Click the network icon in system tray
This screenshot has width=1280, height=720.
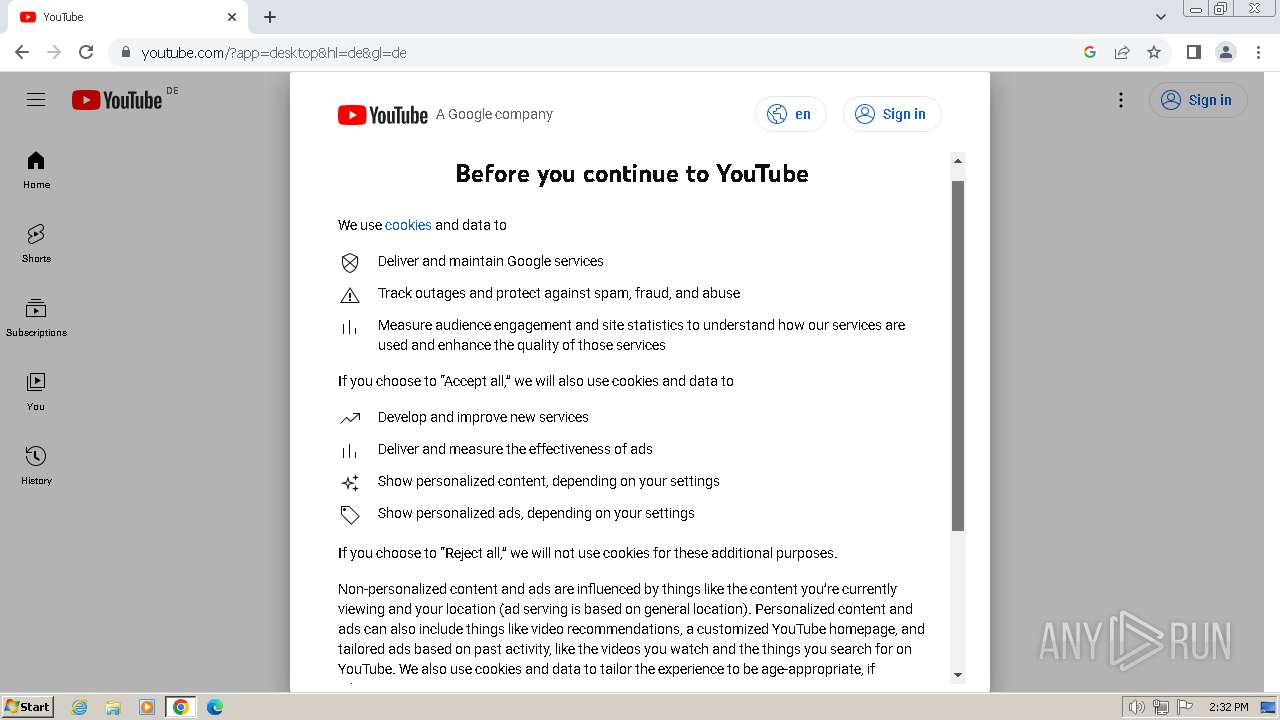coord(1161,707)
